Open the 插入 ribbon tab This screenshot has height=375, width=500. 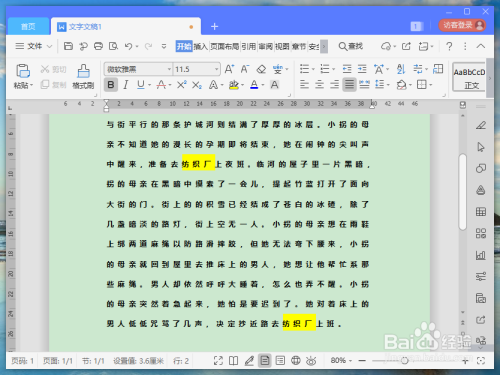(x=201, y=46)
